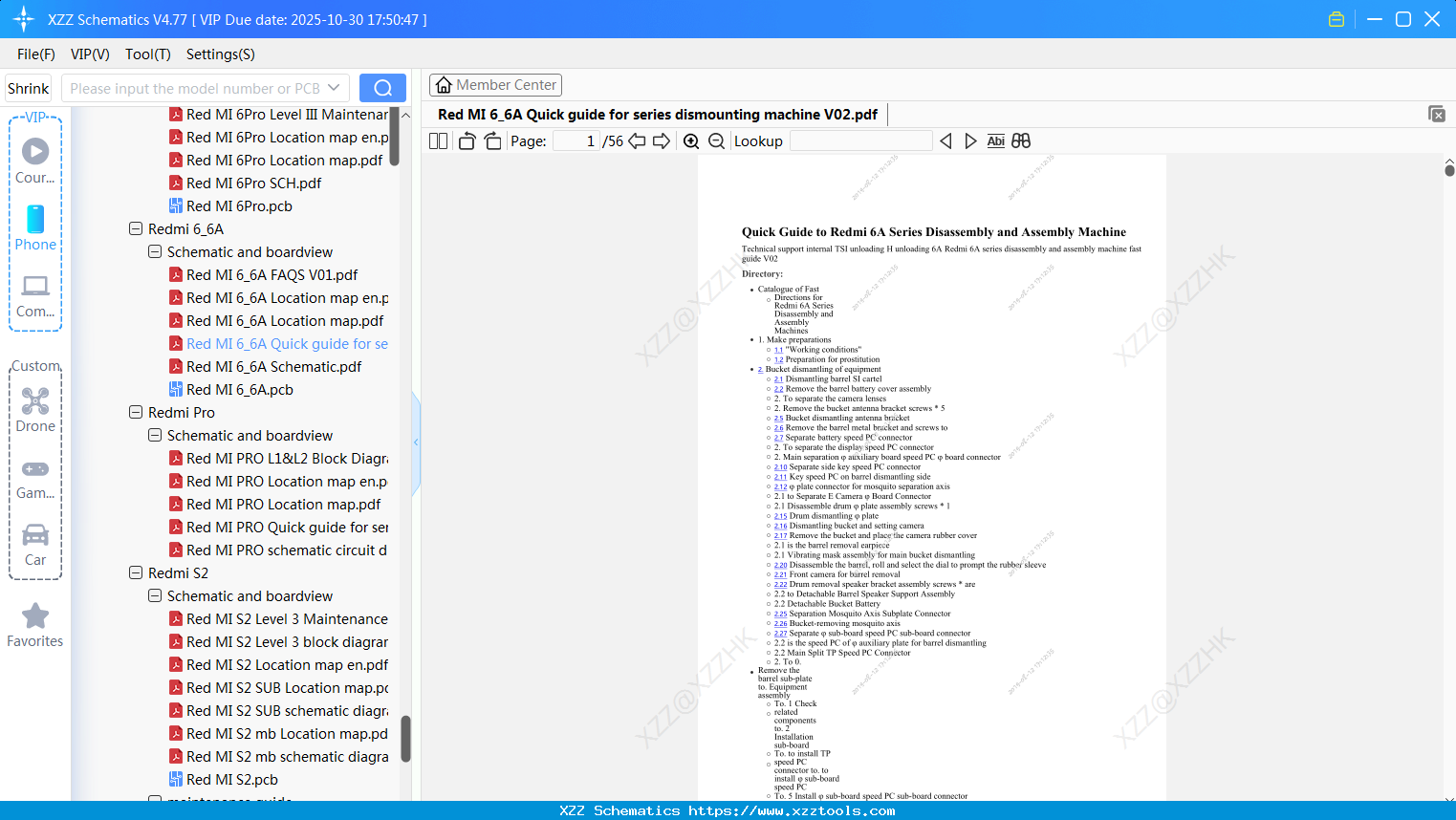Image resolution: width=1456 pixels, height=820 pixels.
Task: Open the Game console category
Action: [35, 478]
